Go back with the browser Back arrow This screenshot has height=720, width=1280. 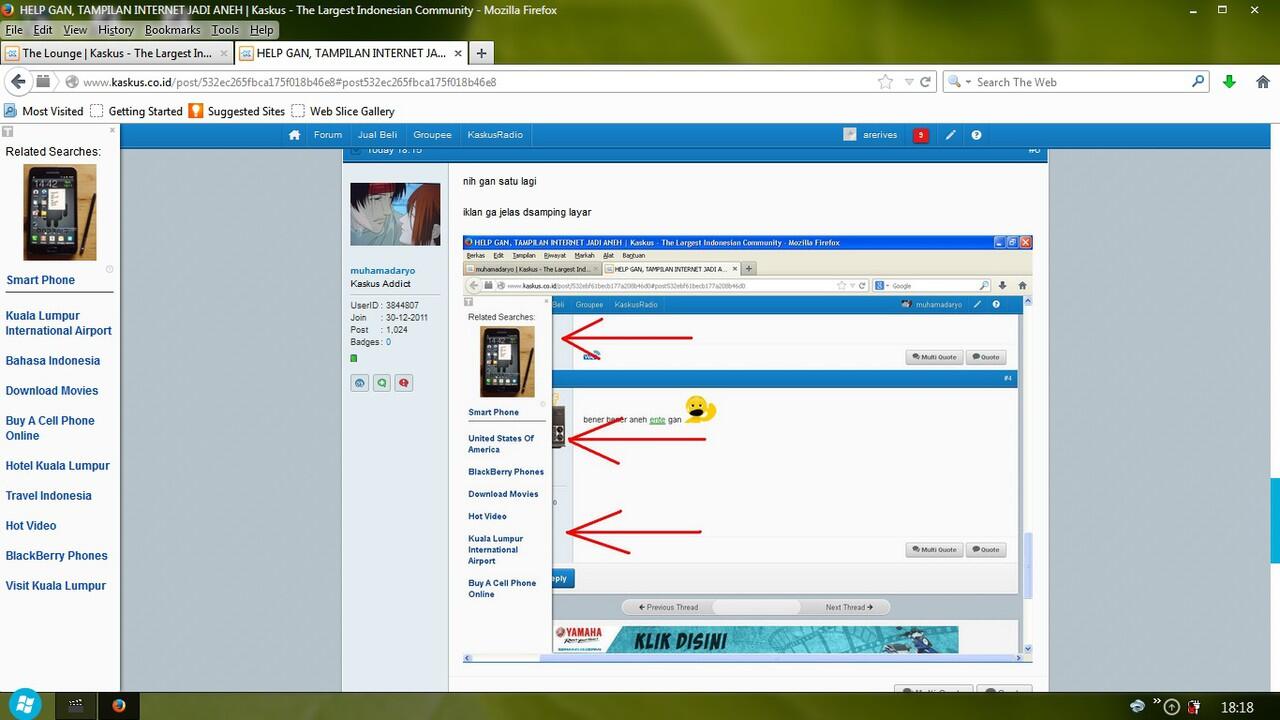pos(18,82)
